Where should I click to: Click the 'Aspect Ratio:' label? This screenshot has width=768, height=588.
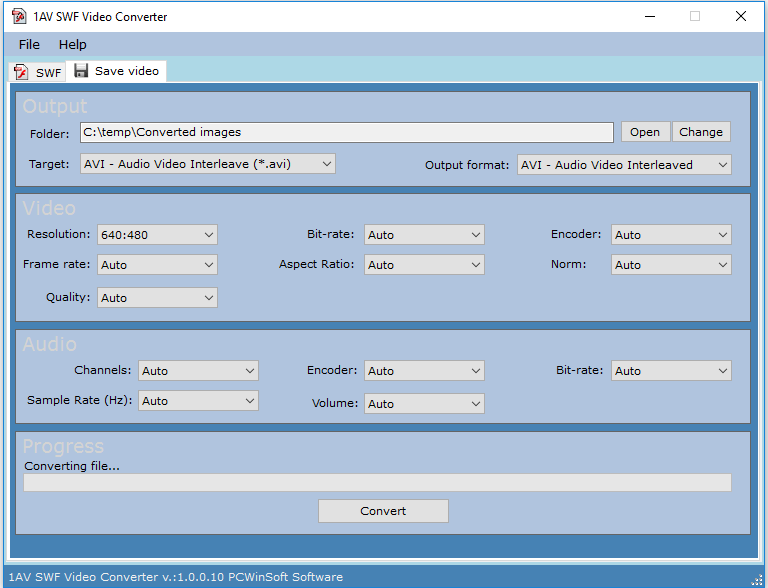click(x=316, y=264)
